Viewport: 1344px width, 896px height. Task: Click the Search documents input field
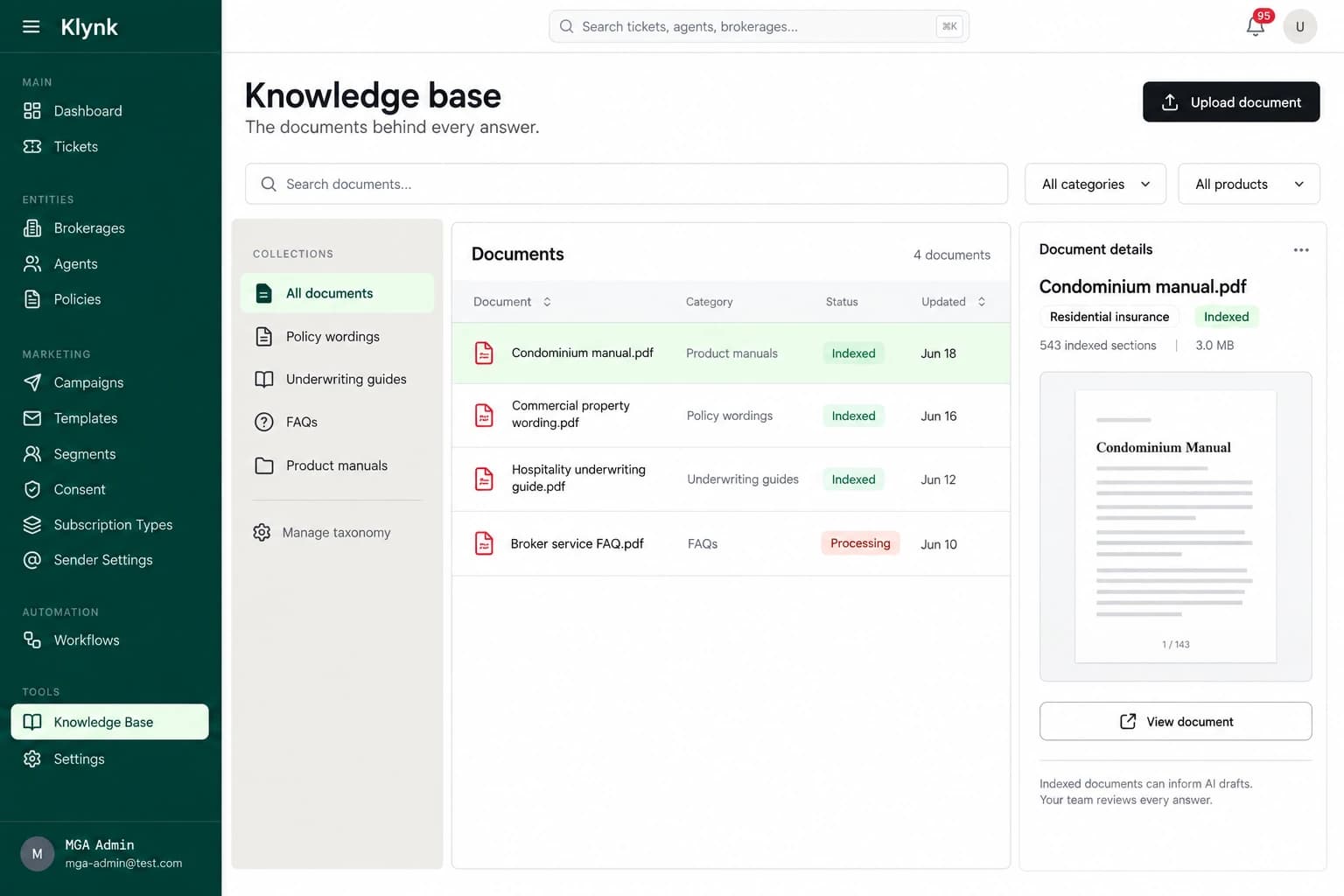click(626, 184)
